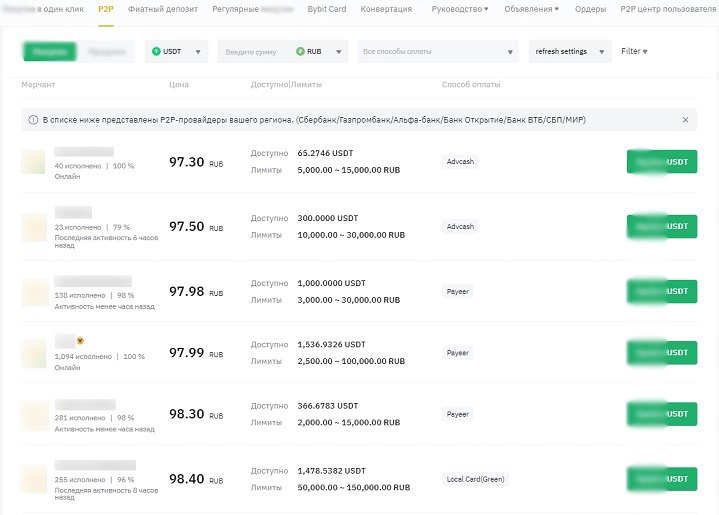Image resolution: width=719 pixels, height=515 pixels.
Task: Click the merchant name above 255 исполнено
Action: pos(95,465)
